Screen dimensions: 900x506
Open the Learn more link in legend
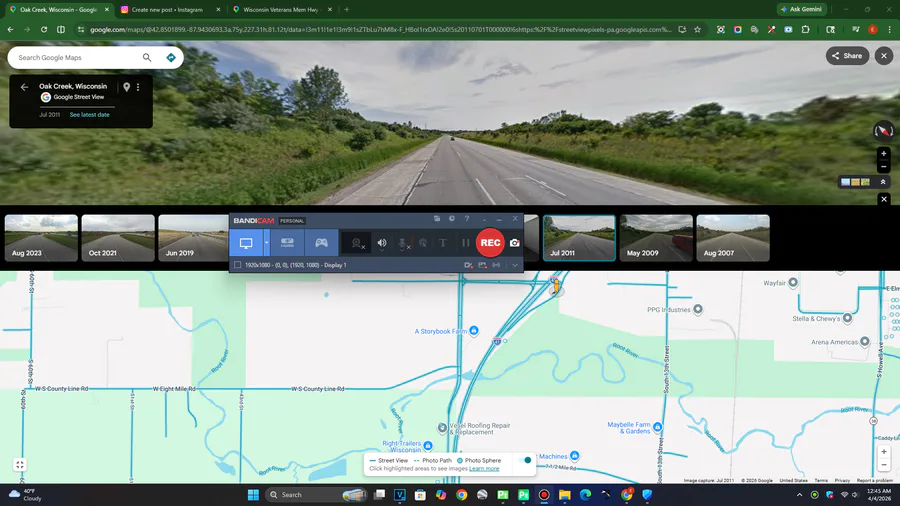click(484, 469)
